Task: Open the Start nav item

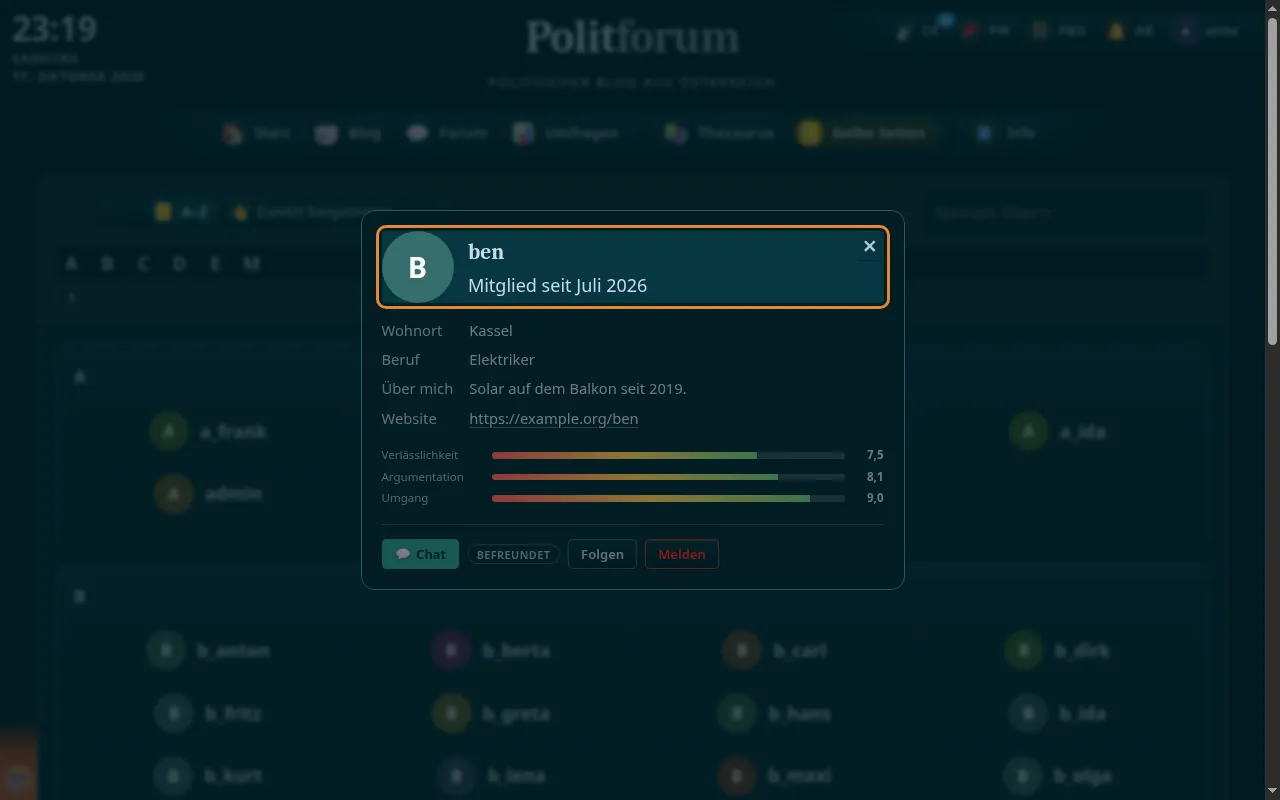Action: coord(257,133)
